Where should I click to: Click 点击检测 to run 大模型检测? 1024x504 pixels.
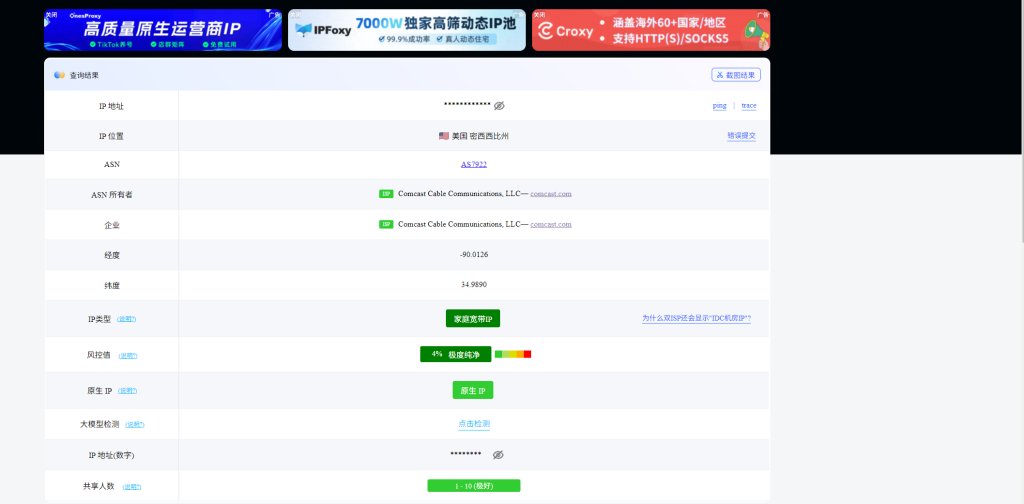[x=474, y=424]
